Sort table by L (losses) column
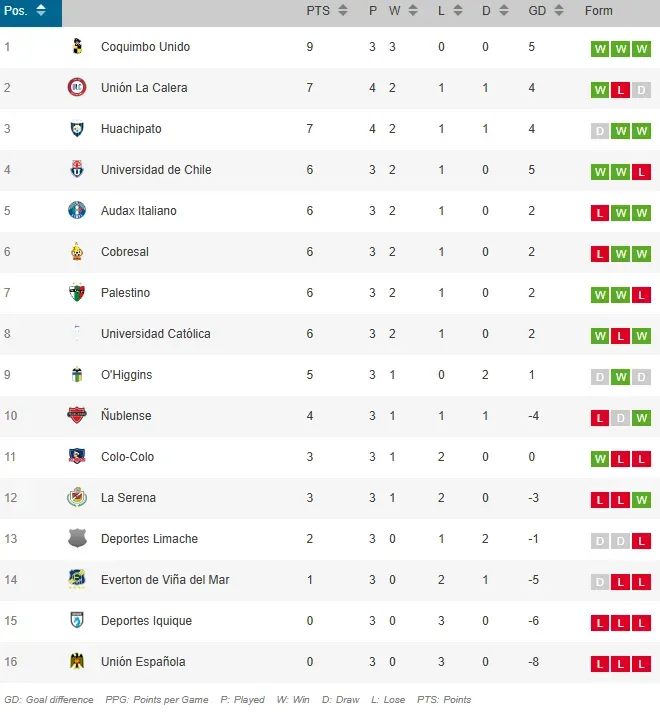 coord(458,11)
